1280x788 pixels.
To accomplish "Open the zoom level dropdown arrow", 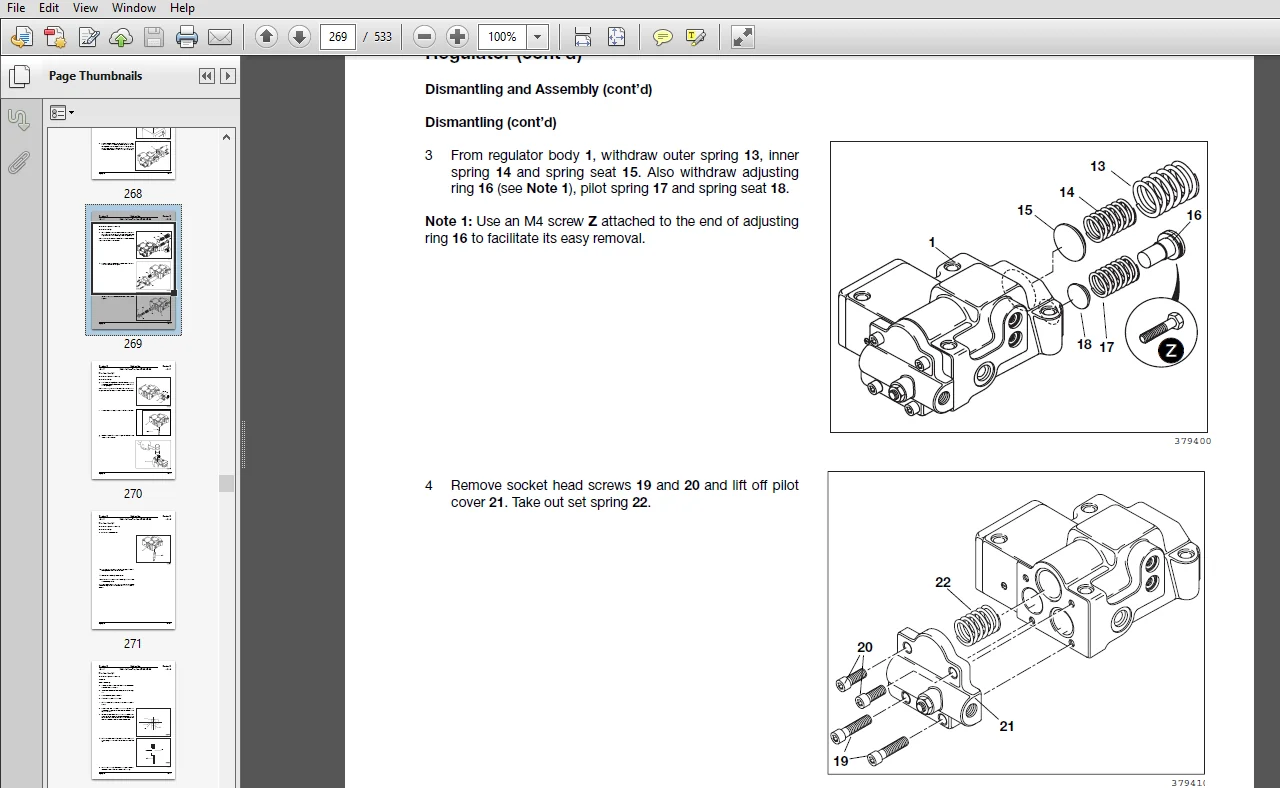I will [538, 37].
